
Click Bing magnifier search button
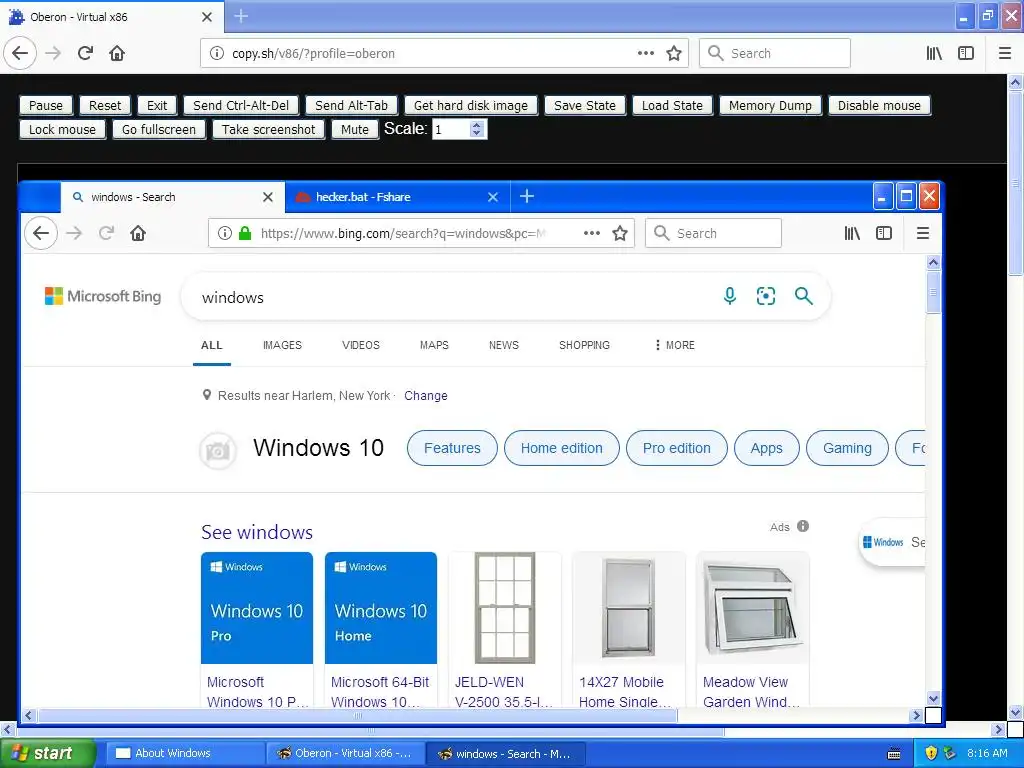click(804, 296)
